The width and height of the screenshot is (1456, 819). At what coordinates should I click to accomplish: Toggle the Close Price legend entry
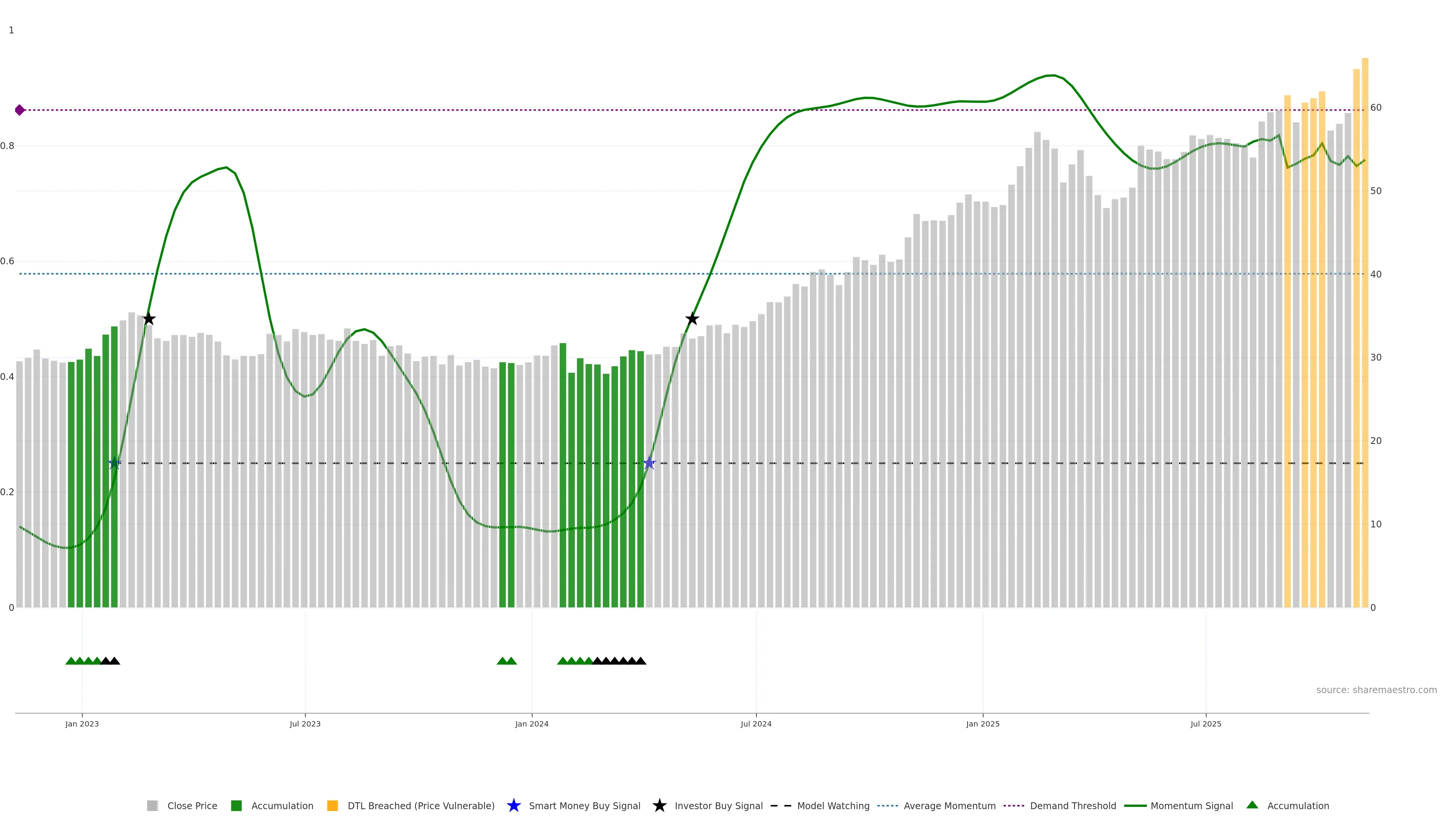(192, 805)
